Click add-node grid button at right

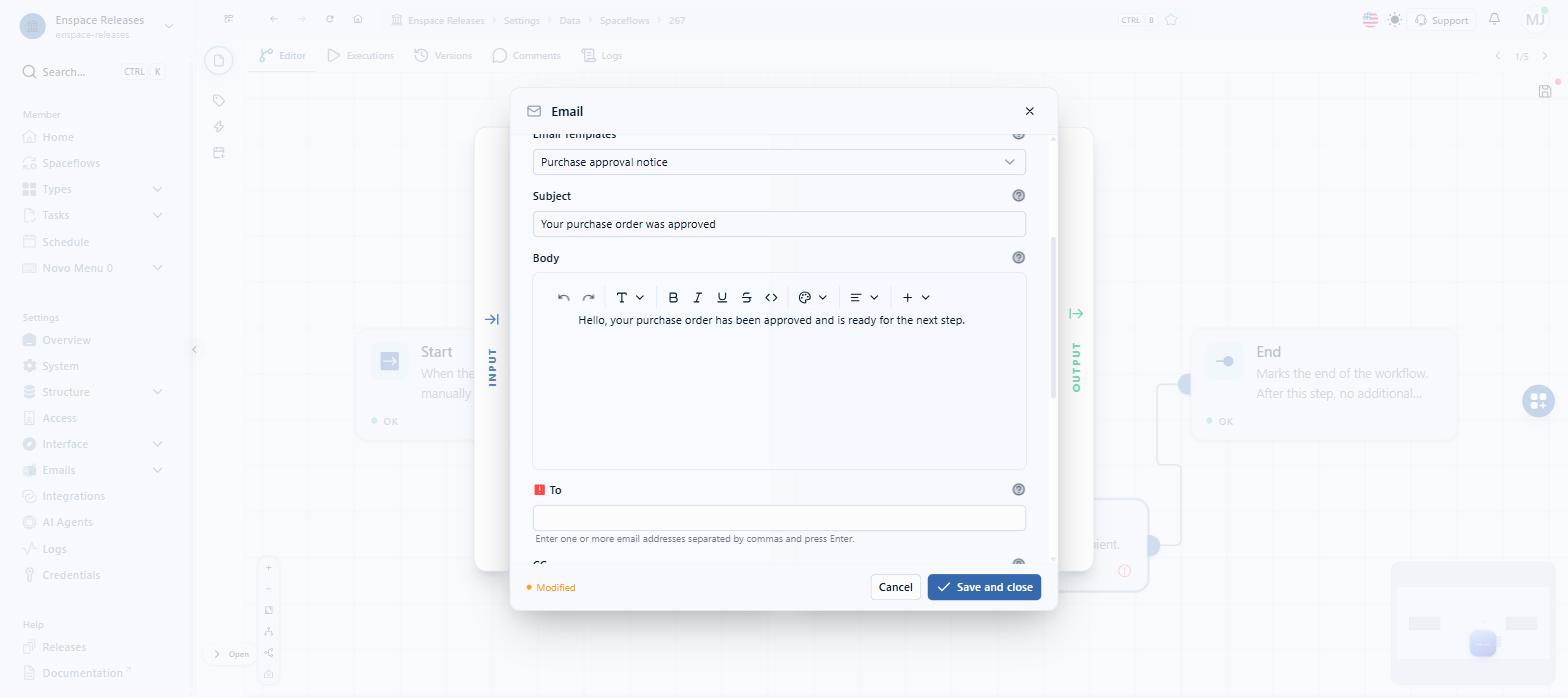coord(1538,401)
